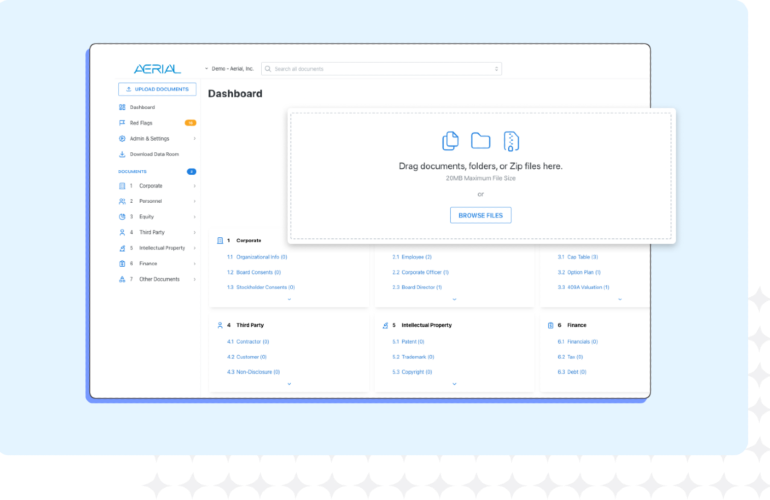Click the Aerial logo
The width and height of the screenshot is (770, 500).
tap(157, 69)
